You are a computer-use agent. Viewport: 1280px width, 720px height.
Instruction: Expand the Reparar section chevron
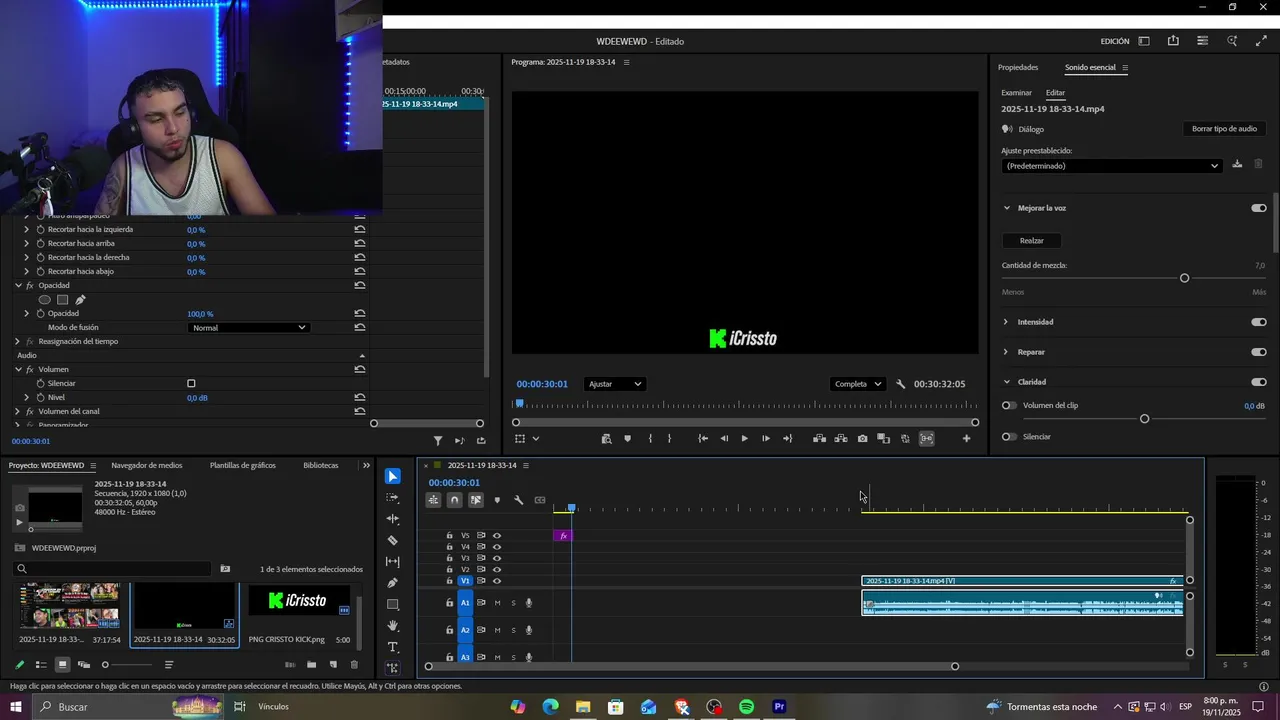coord(1006,352)
